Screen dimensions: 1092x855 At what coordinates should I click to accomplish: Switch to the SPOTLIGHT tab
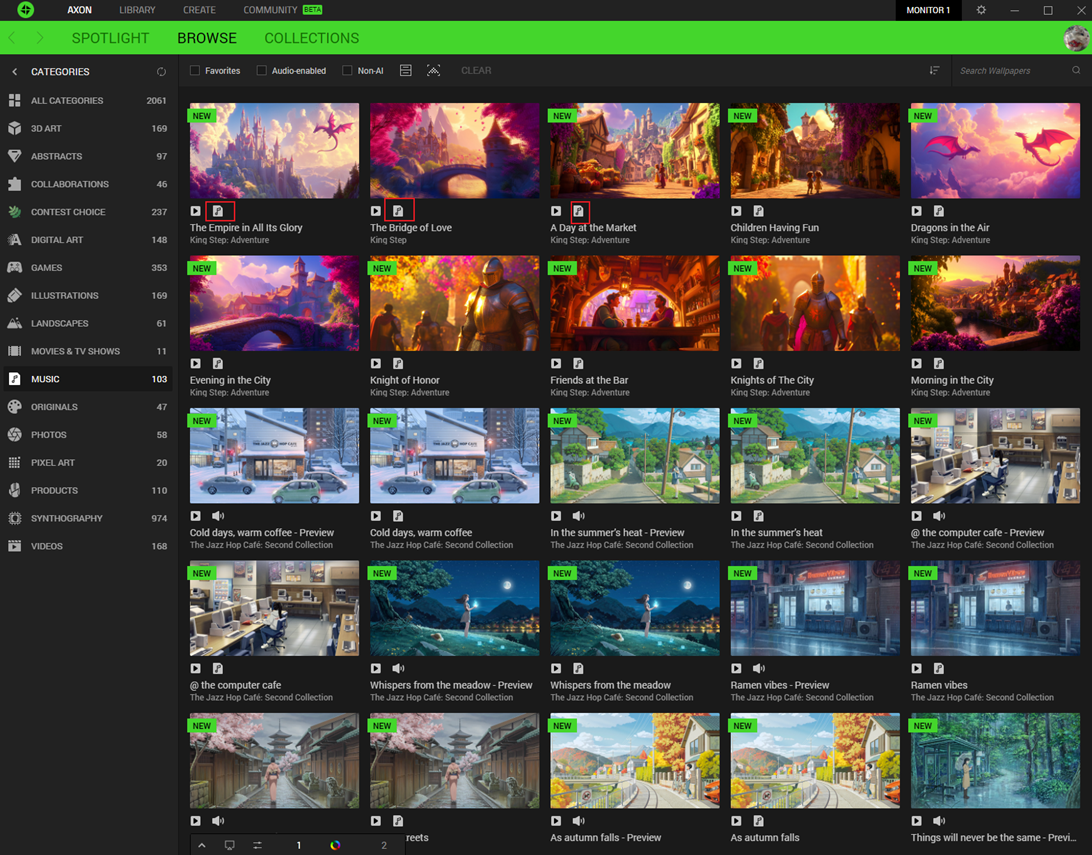pos(110,38)
